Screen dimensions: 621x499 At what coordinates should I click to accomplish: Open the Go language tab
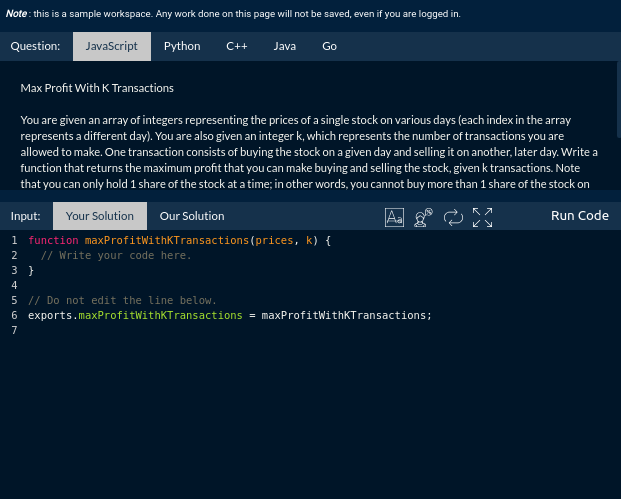click(x=330, y=46)
